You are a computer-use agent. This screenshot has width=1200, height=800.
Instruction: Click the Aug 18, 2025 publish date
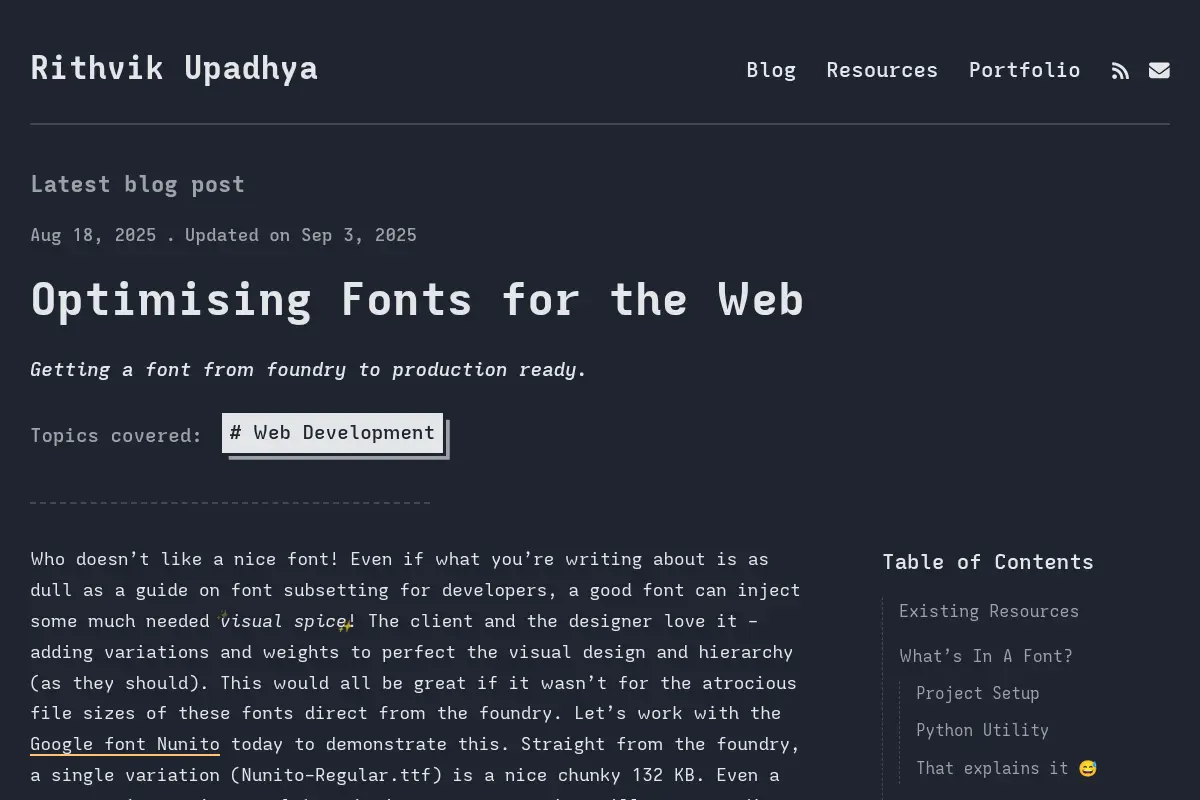(93, 235)
